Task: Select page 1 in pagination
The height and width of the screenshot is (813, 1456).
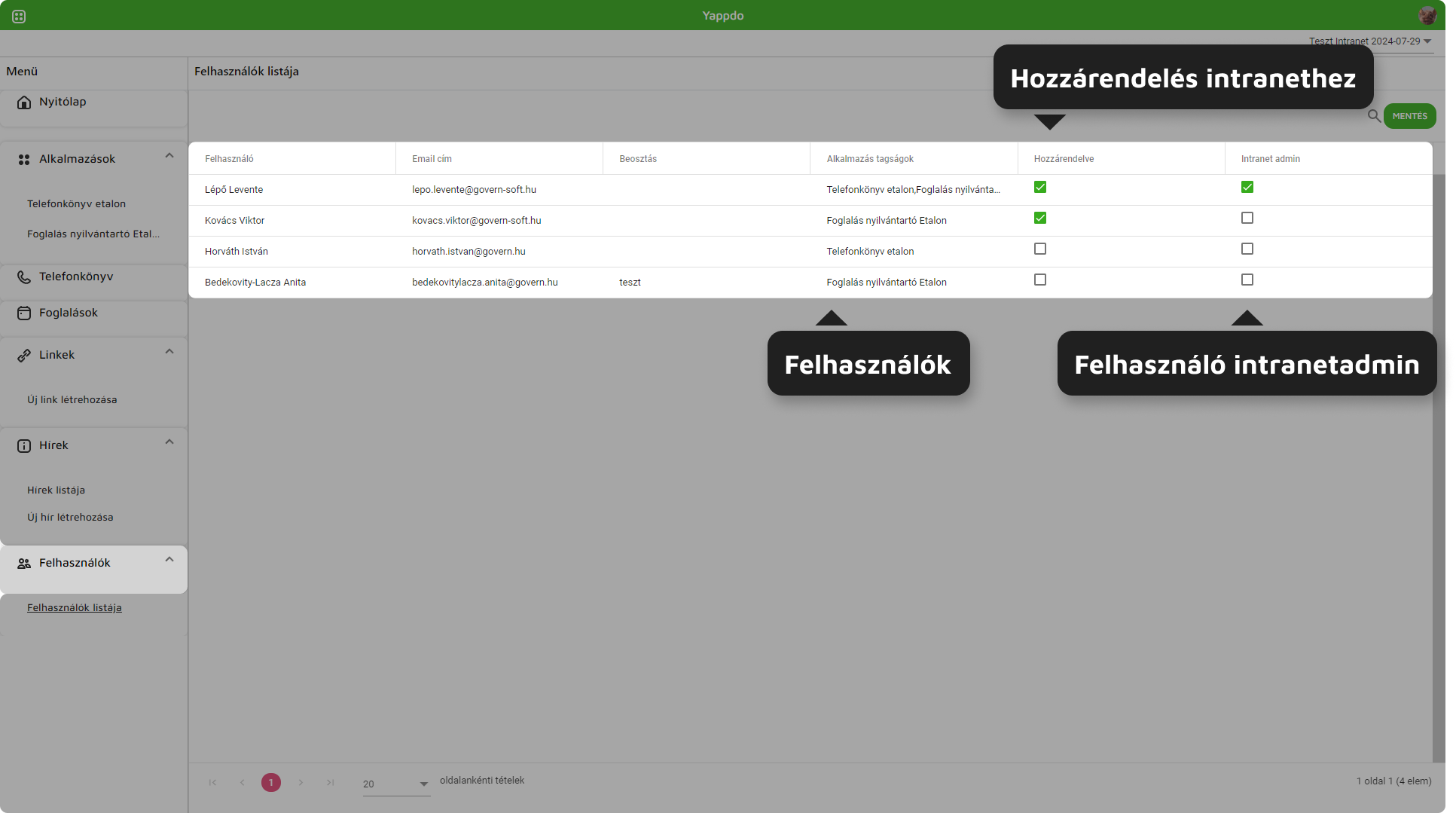Action: point(271,782)
